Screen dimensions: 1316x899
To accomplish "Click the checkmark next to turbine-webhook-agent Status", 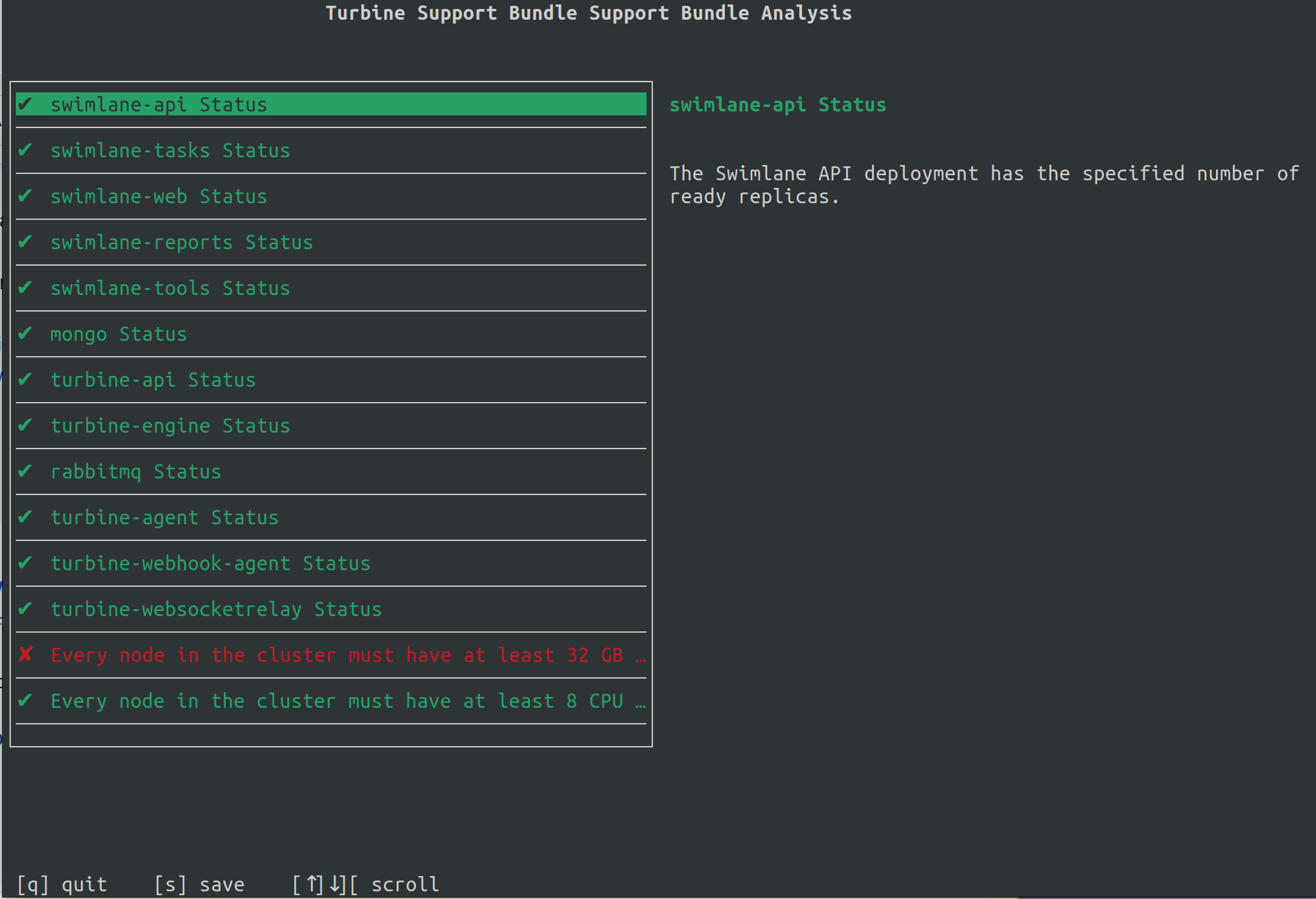I will pyautogui.click(x=25, y=563).
